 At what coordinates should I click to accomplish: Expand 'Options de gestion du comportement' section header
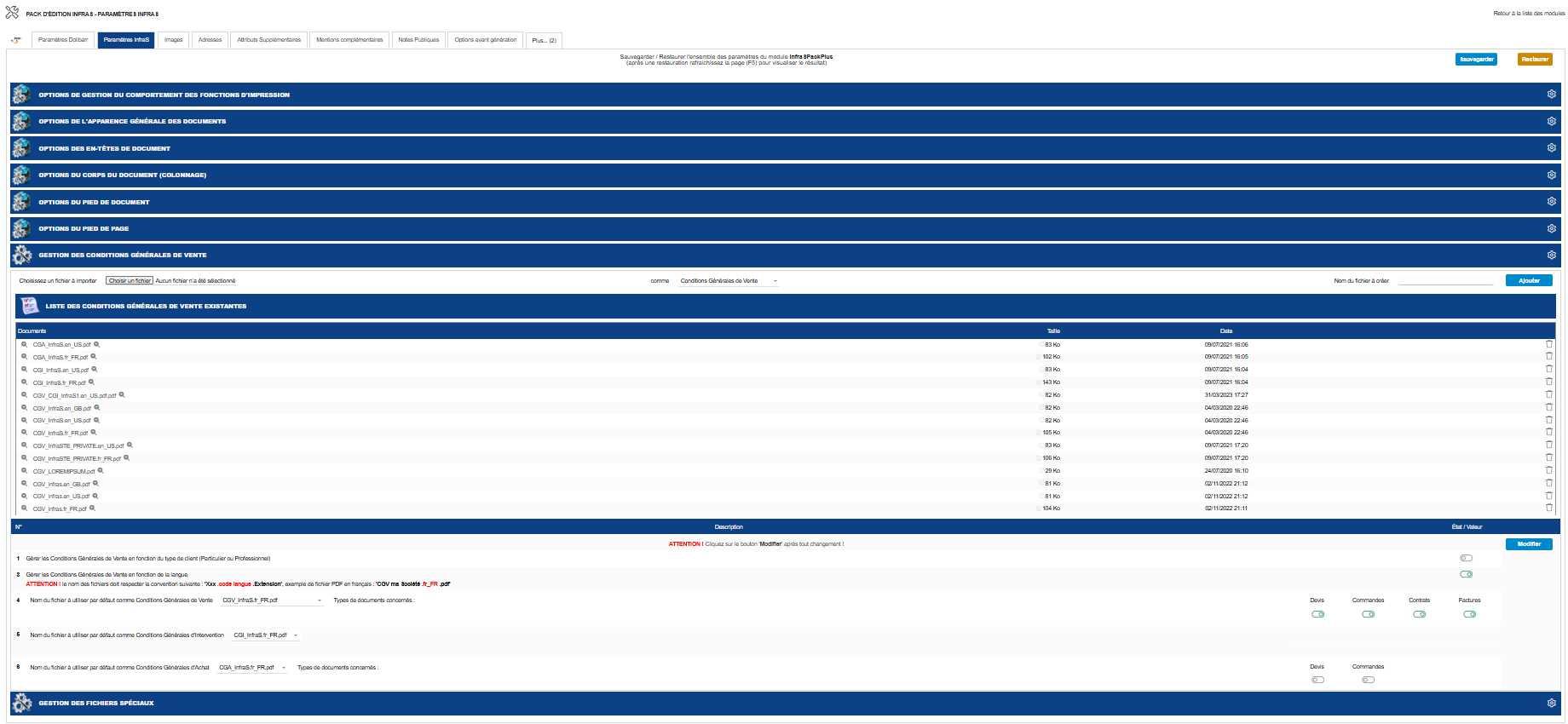pyautogui.click(x=785, y=95)
